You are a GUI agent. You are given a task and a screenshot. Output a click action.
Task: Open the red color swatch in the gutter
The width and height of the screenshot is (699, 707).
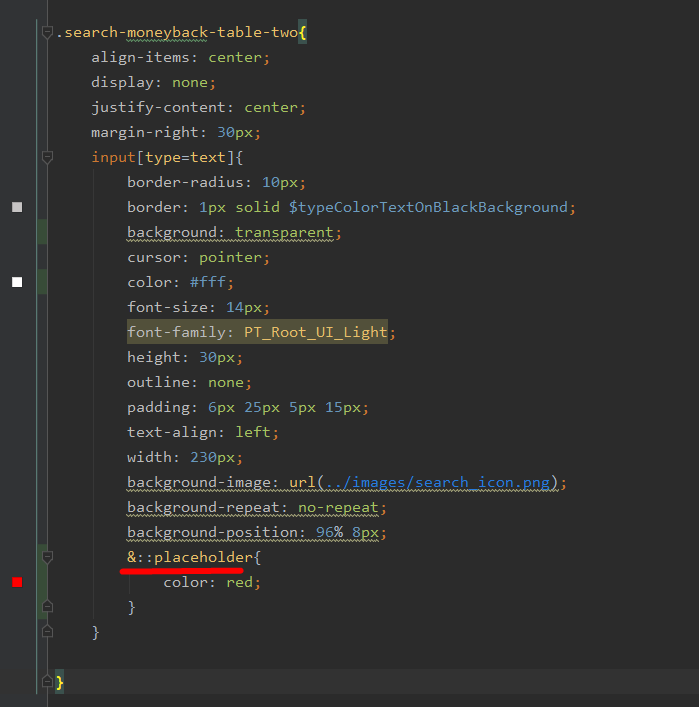coord(17,582)
